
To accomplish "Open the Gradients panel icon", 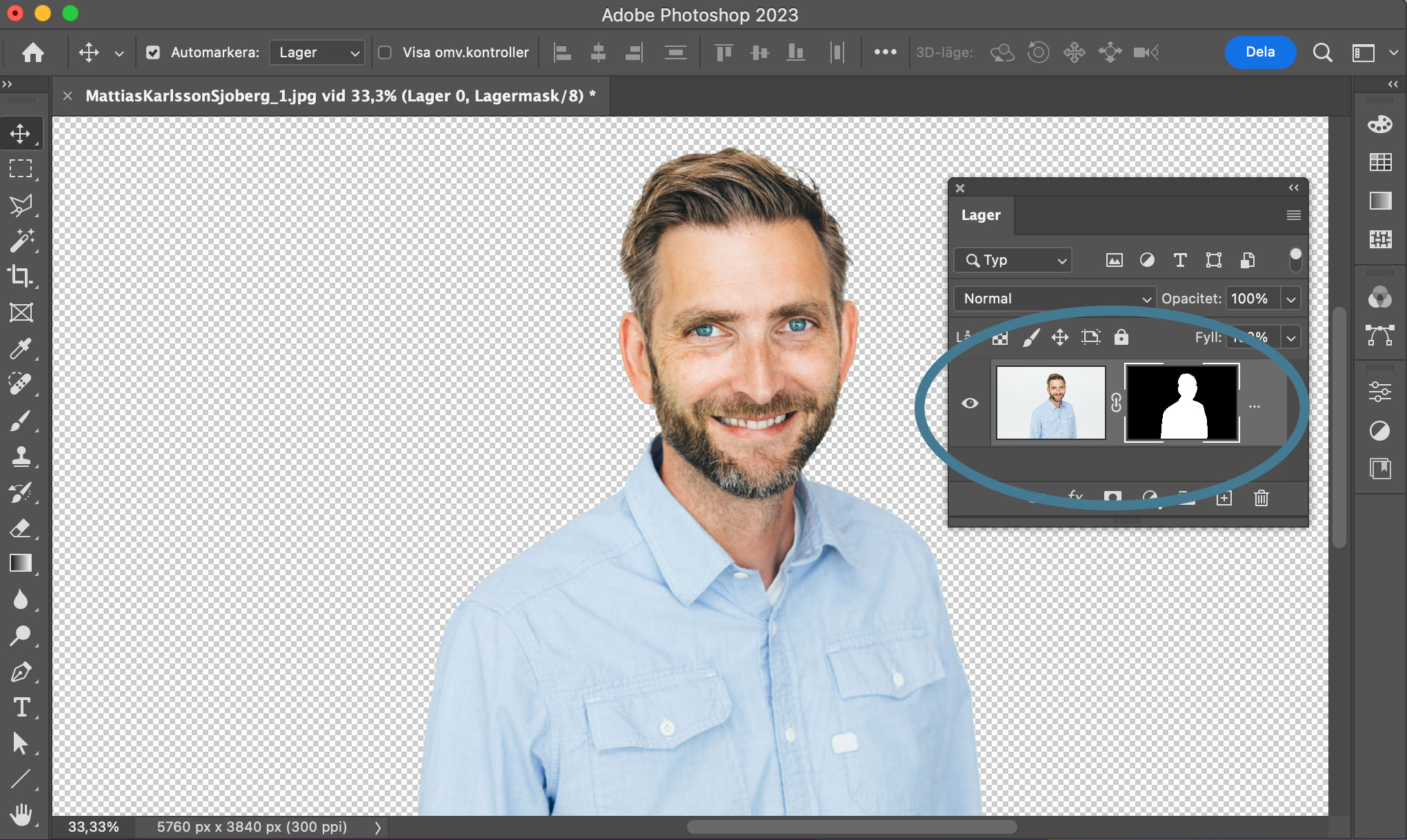I will click(x=1380, y=201).
